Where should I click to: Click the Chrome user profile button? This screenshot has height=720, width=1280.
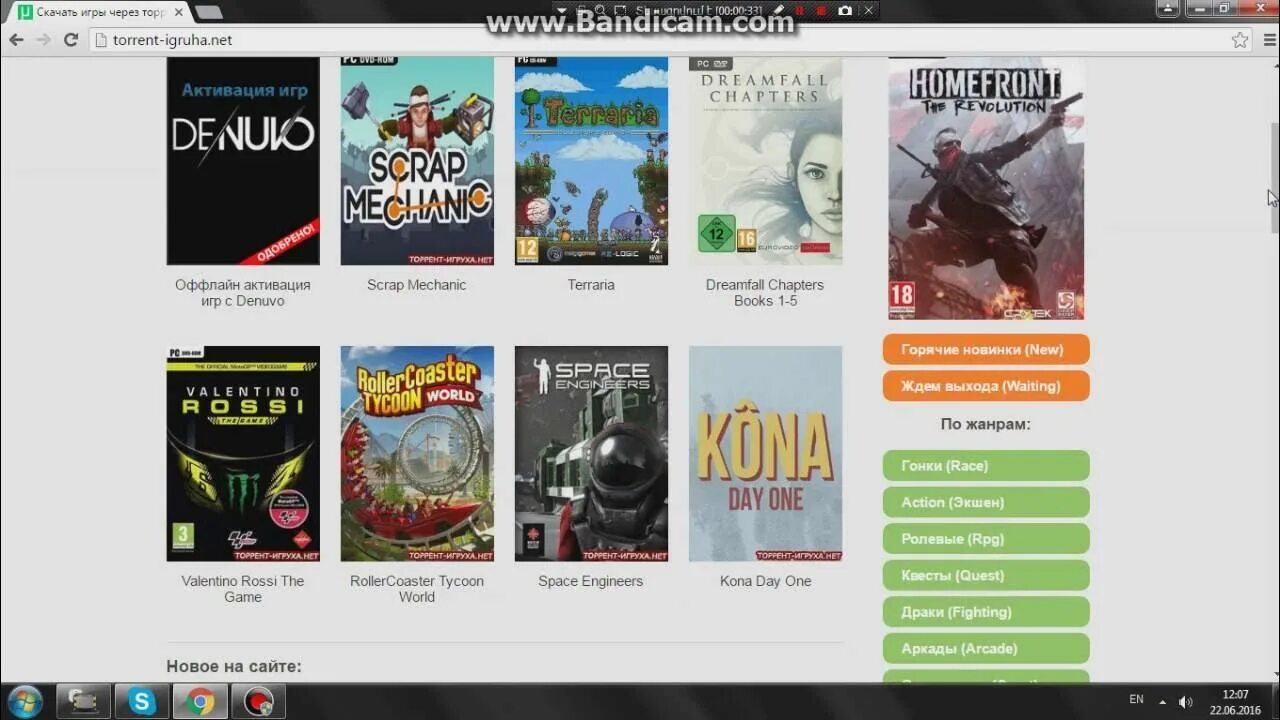[x=1166, y=8]
